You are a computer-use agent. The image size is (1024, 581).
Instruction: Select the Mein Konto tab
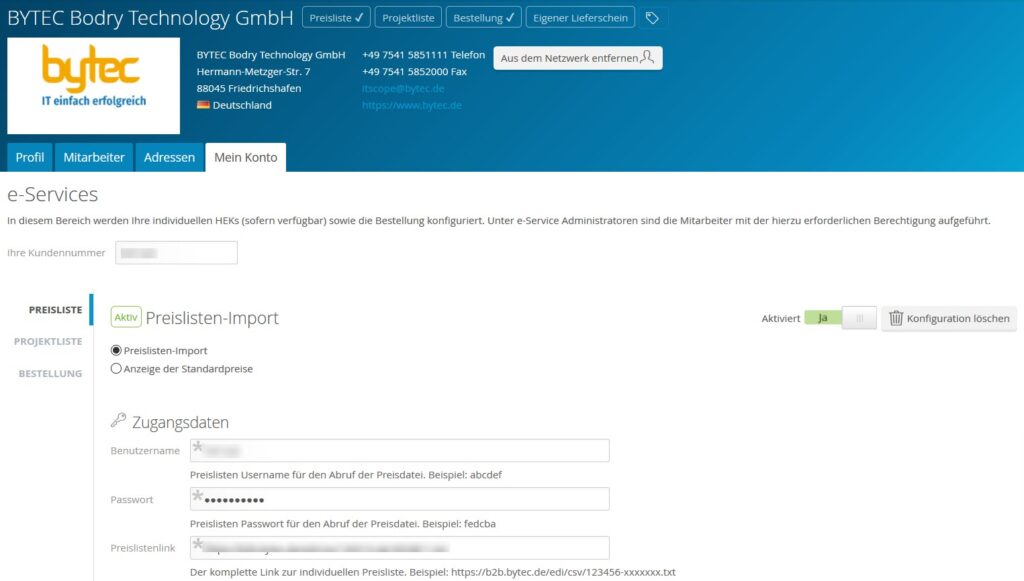(246, 157)
